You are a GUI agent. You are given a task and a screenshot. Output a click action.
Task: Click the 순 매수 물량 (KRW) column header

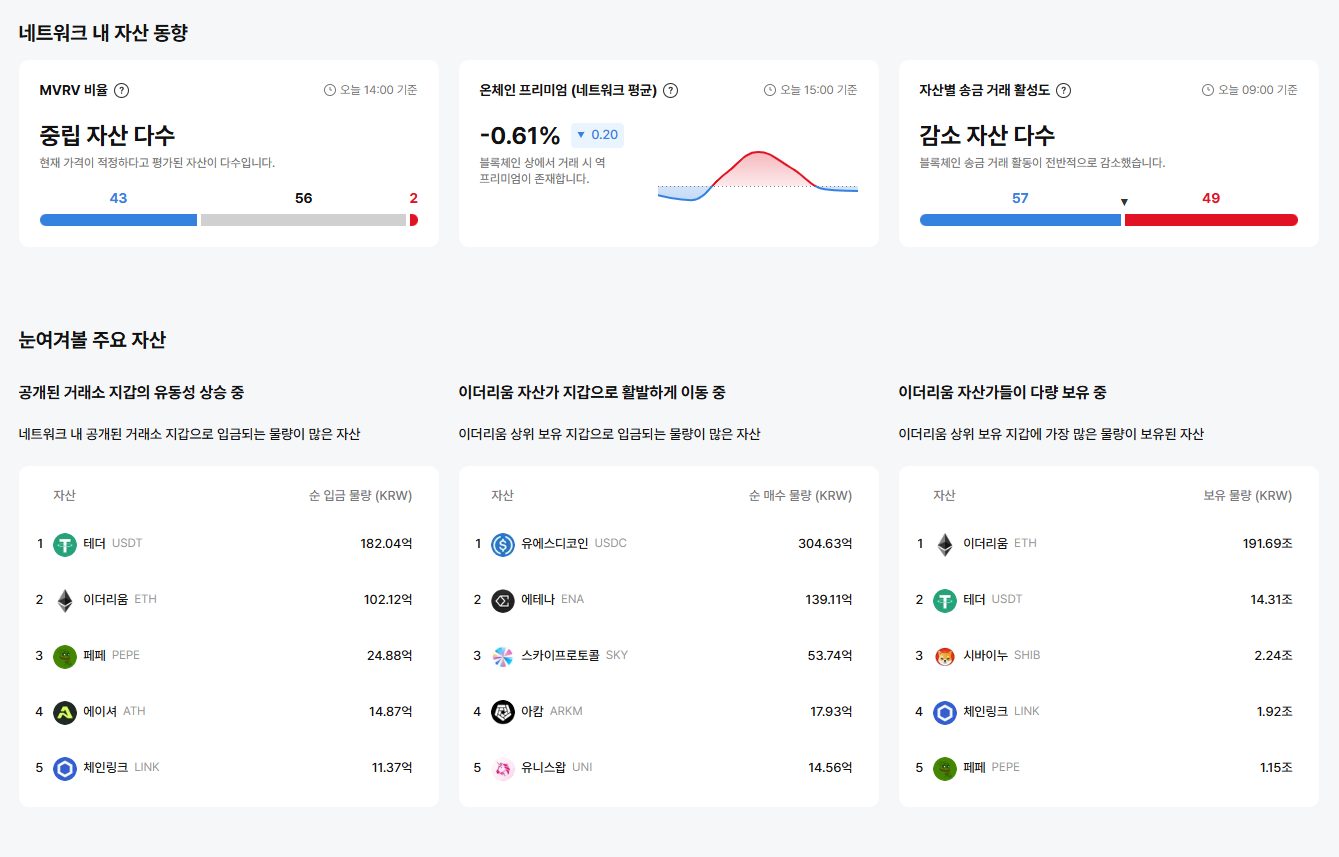[800, 495]
